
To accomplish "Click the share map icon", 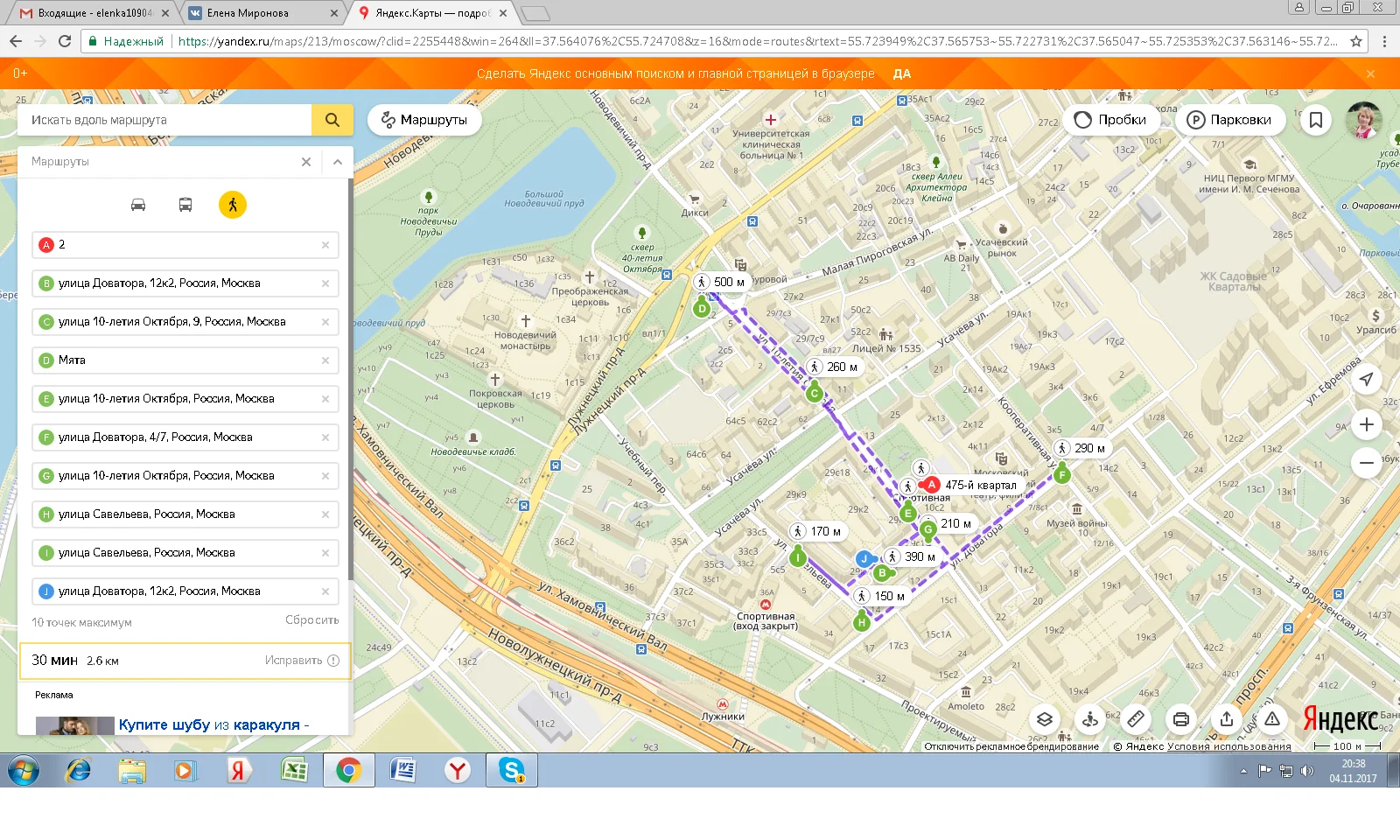I will click(1227, 719).
